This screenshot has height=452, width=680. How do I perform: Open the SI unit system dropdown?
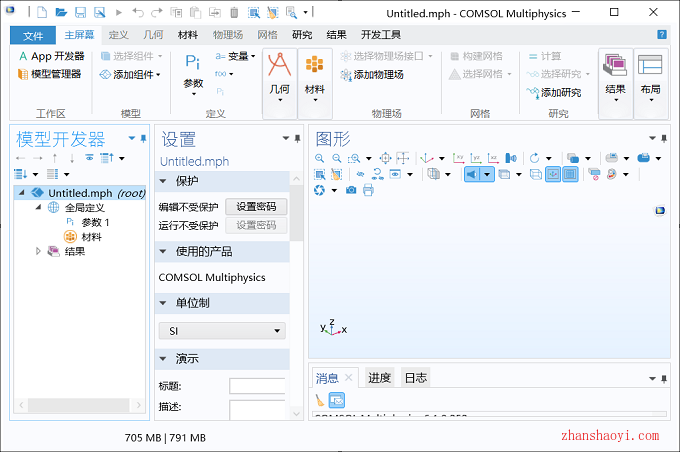pyautogui.click(x=222, y=331)
